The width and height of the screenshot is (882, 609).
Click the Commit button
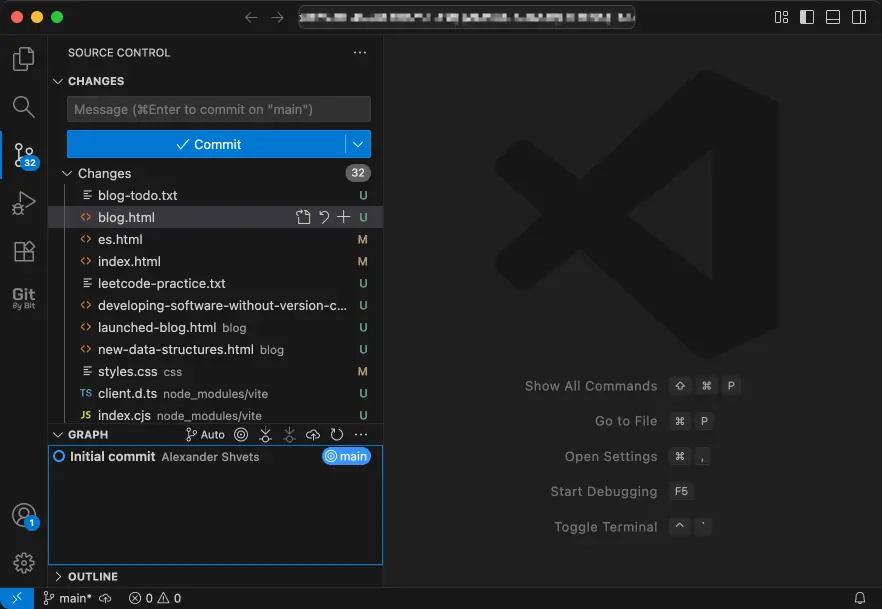pos(208,143)
